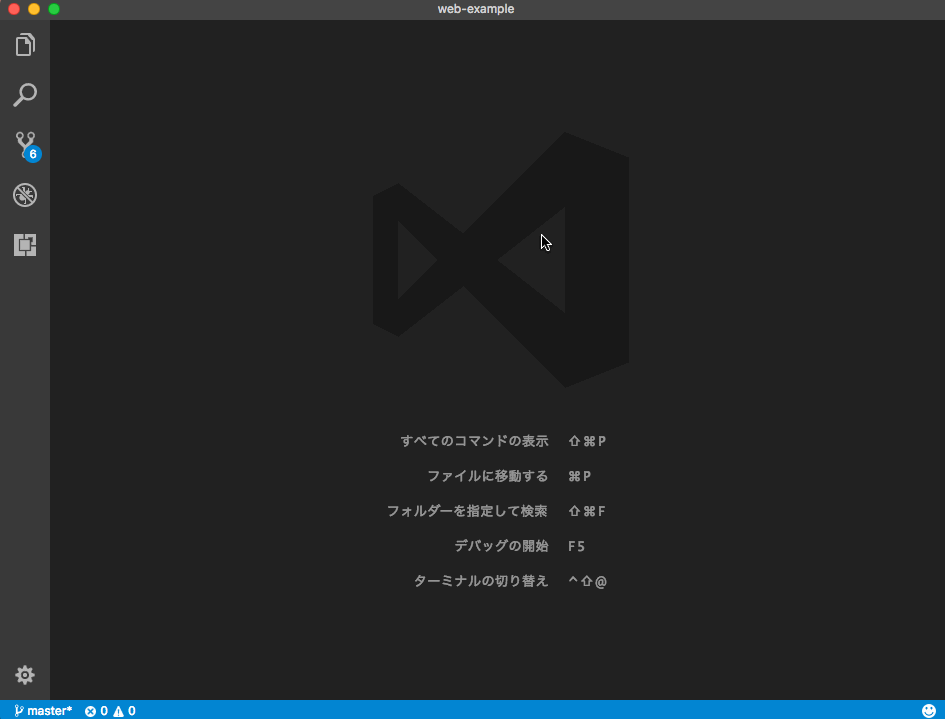Click the 'フォルダーを指定して検索' label
Viewport: 945px width, 719px height.
click(x=467, y=511)
